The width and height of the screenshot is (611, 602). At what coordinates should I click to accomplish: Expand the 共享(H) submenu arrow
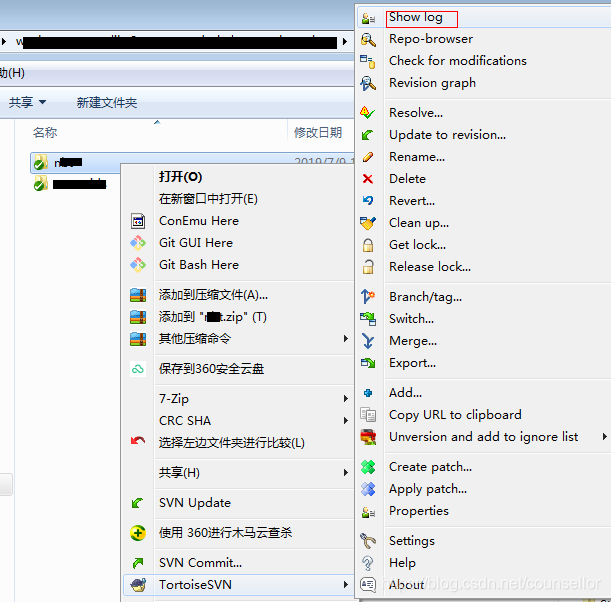pyautogui.click(x=345, y=472)
